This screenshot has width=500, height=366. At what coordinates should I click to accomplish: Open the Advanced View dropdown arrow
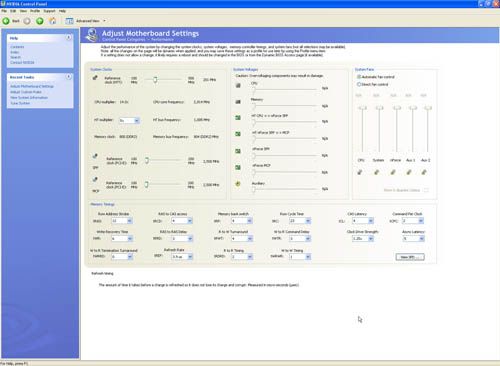tap(104, 21)
